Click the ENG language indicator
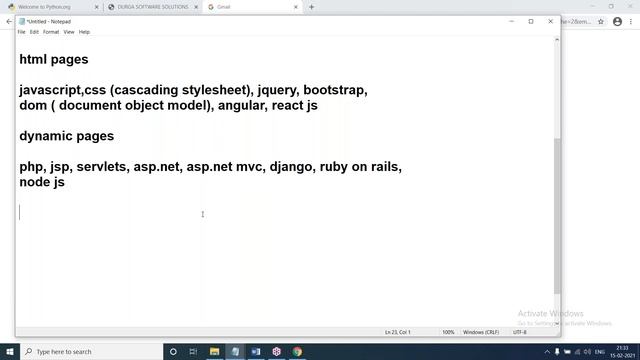This screenshot has height=360, width=640. point(600,351)
